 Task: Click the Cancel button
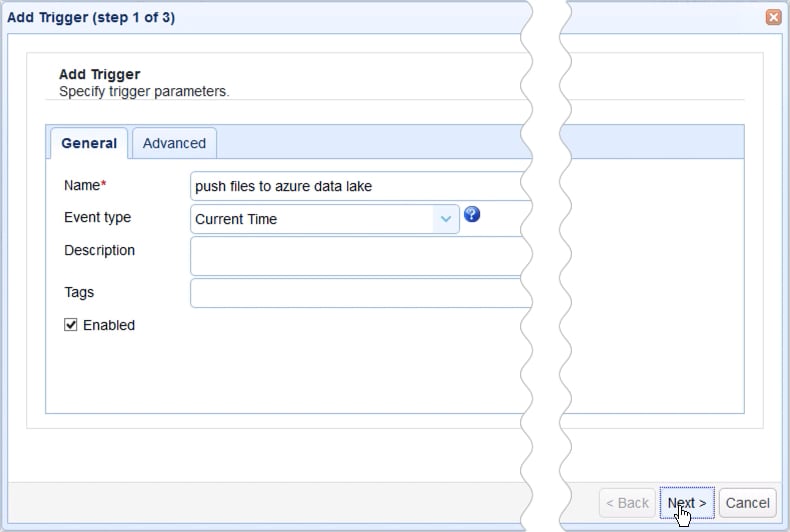click(x=747, y=503)
